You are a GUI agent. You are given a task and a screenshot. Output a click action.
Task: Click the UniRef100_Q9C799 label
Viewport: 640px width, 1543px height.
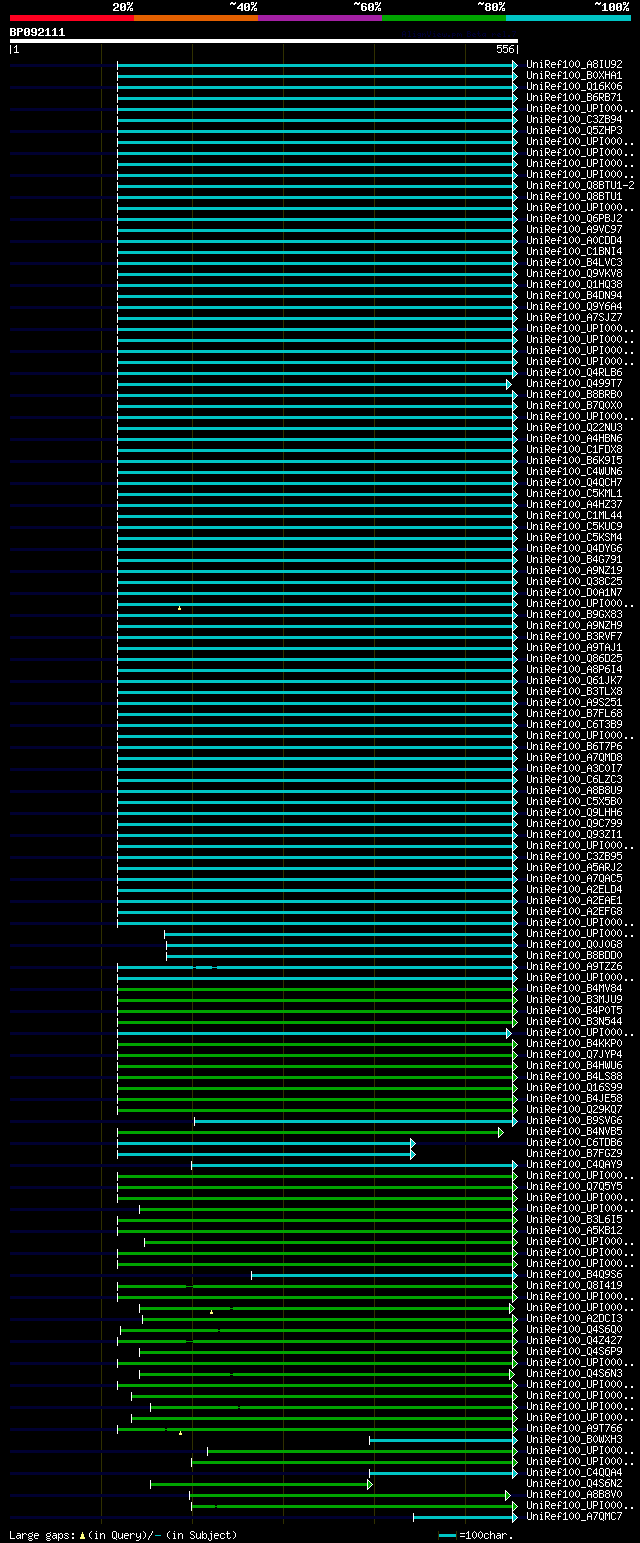pyautogui.click(x=574, y=824)
